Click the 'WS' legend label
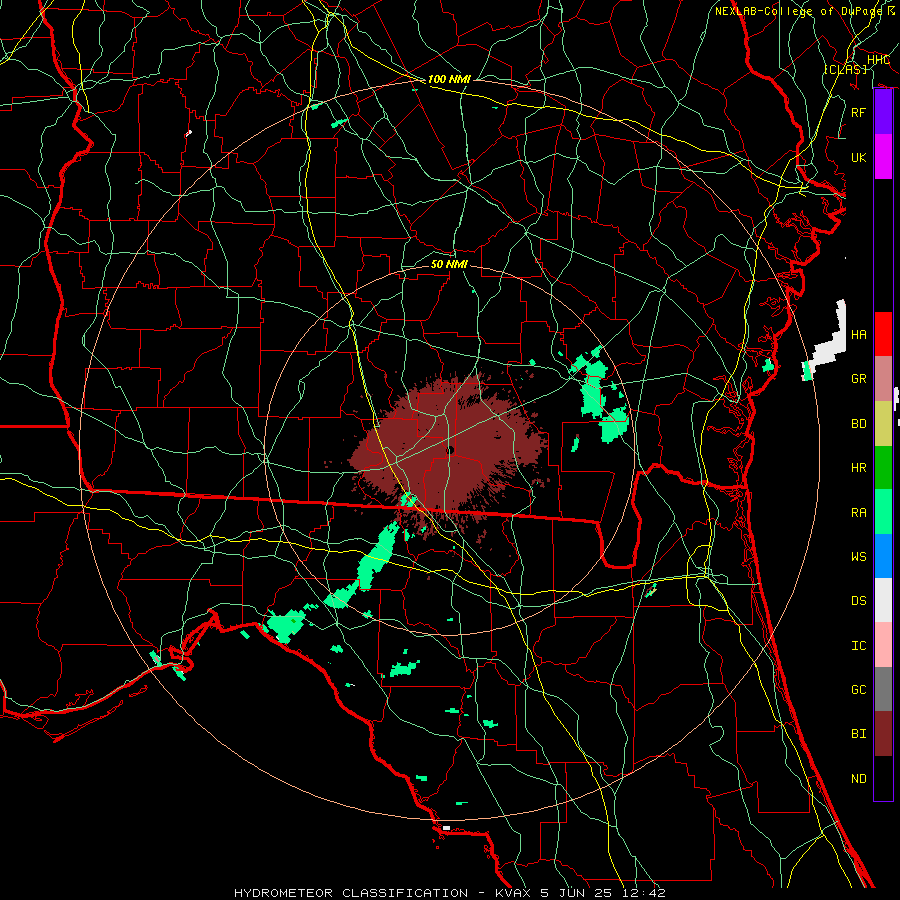Screen dimensions: 900x900 (x=858, y=557)
